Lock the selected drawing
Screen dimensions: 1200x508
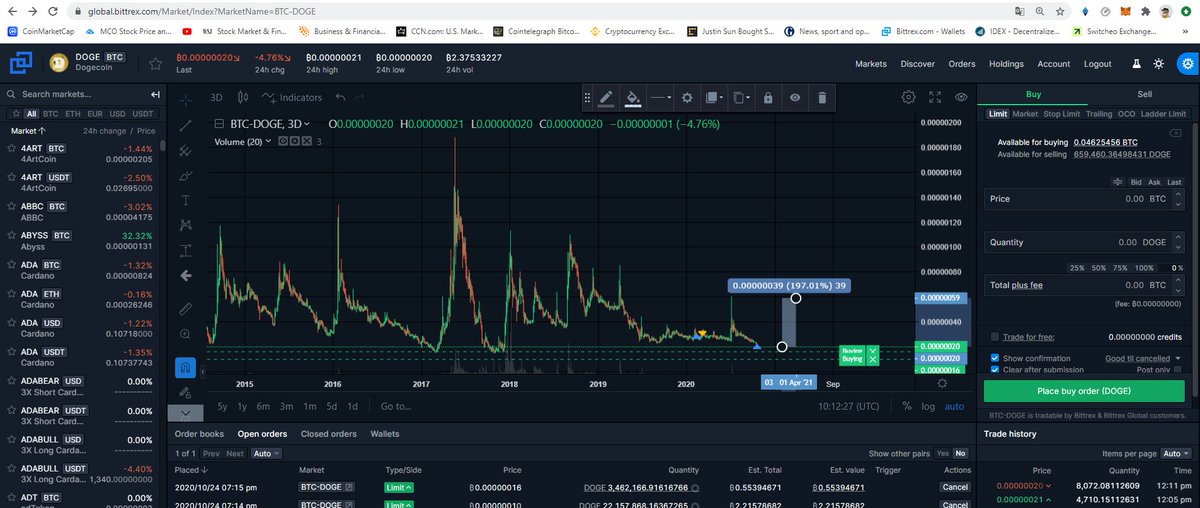767,98
